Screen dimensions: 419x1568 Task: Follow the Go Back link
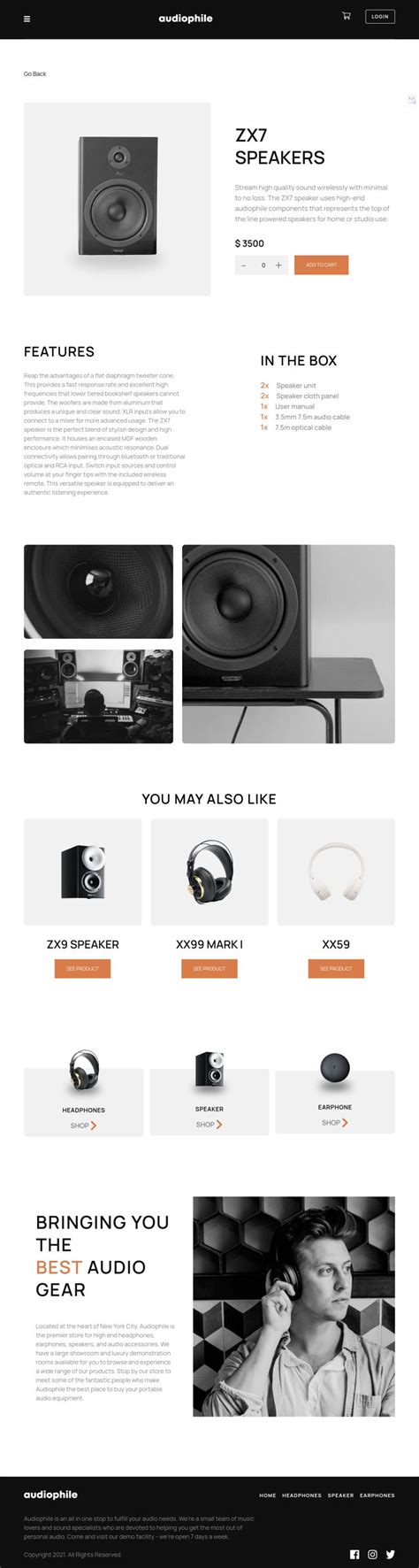point(34,74)
